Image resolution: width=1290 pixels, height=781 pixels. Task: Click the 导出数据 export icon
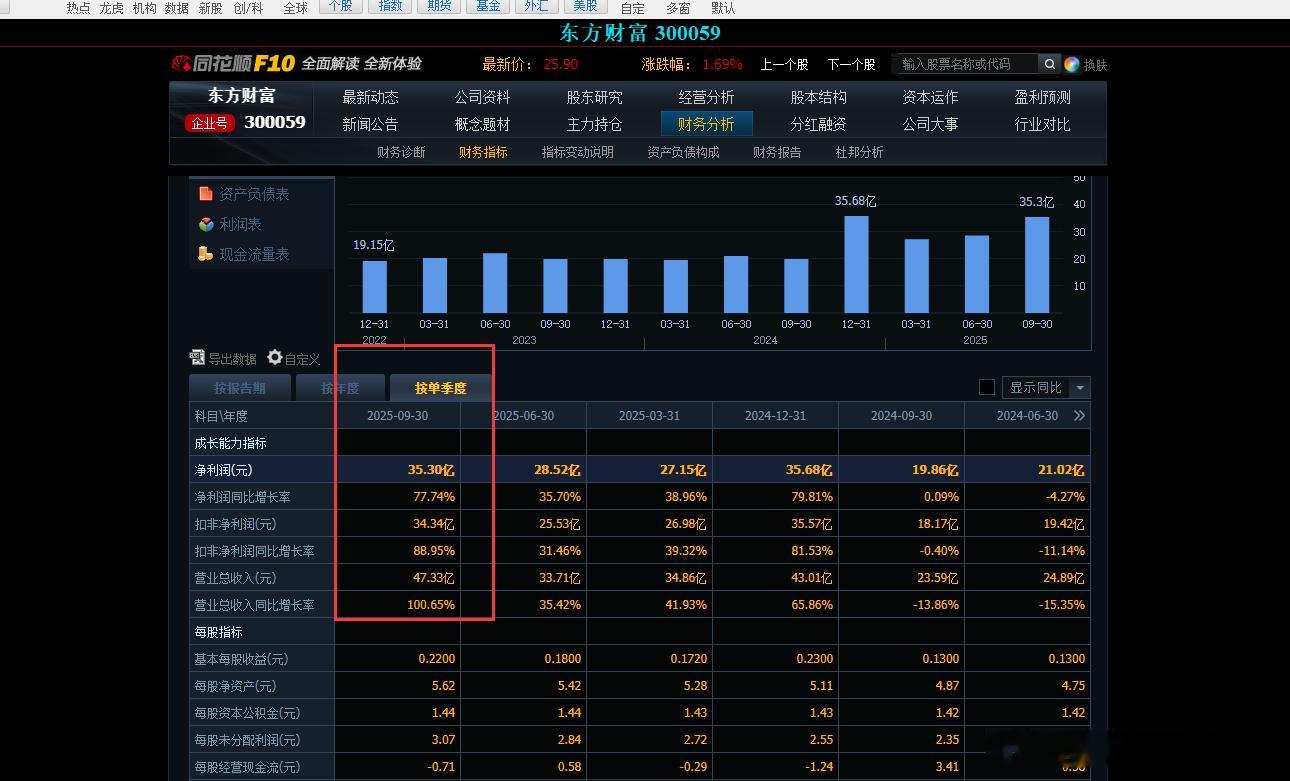click(x=197, y=357)
